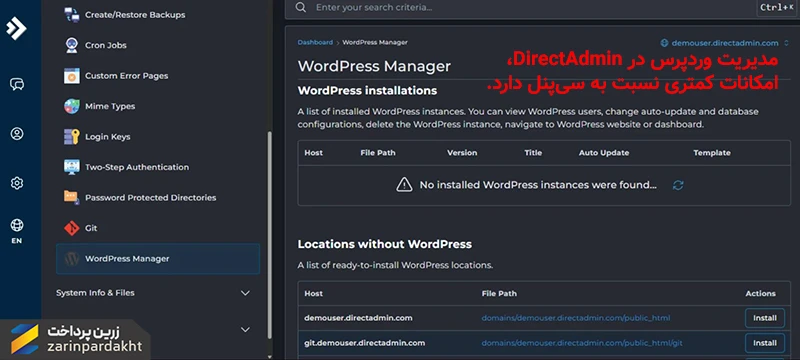Click the Ctrl+K shortcut badge
Viewport: 800px width, 360px height.
point(776,8)
